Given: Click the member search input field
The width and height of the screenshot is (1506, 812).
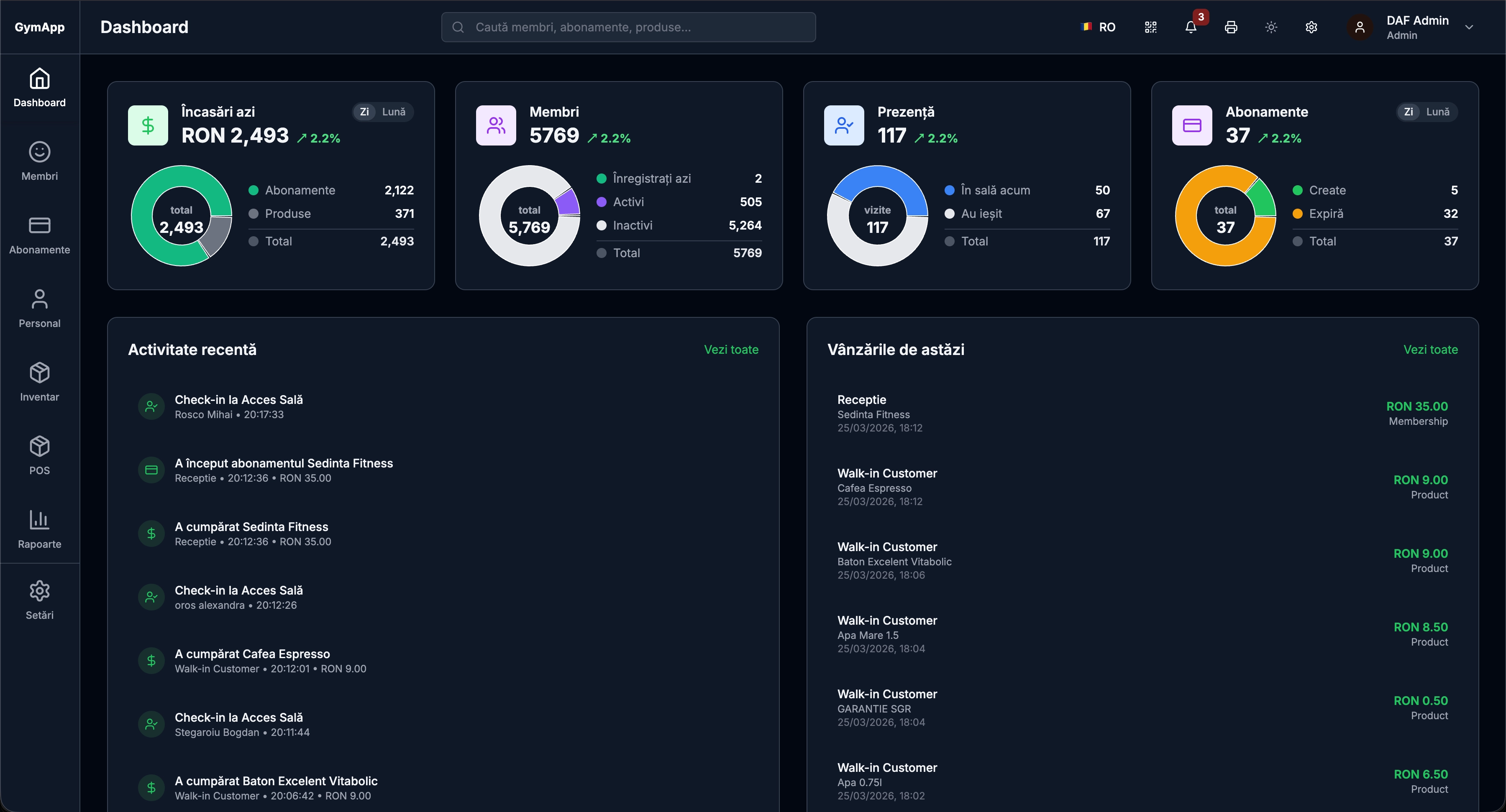Looking at the screenshot, I should [x=628, y=27].
